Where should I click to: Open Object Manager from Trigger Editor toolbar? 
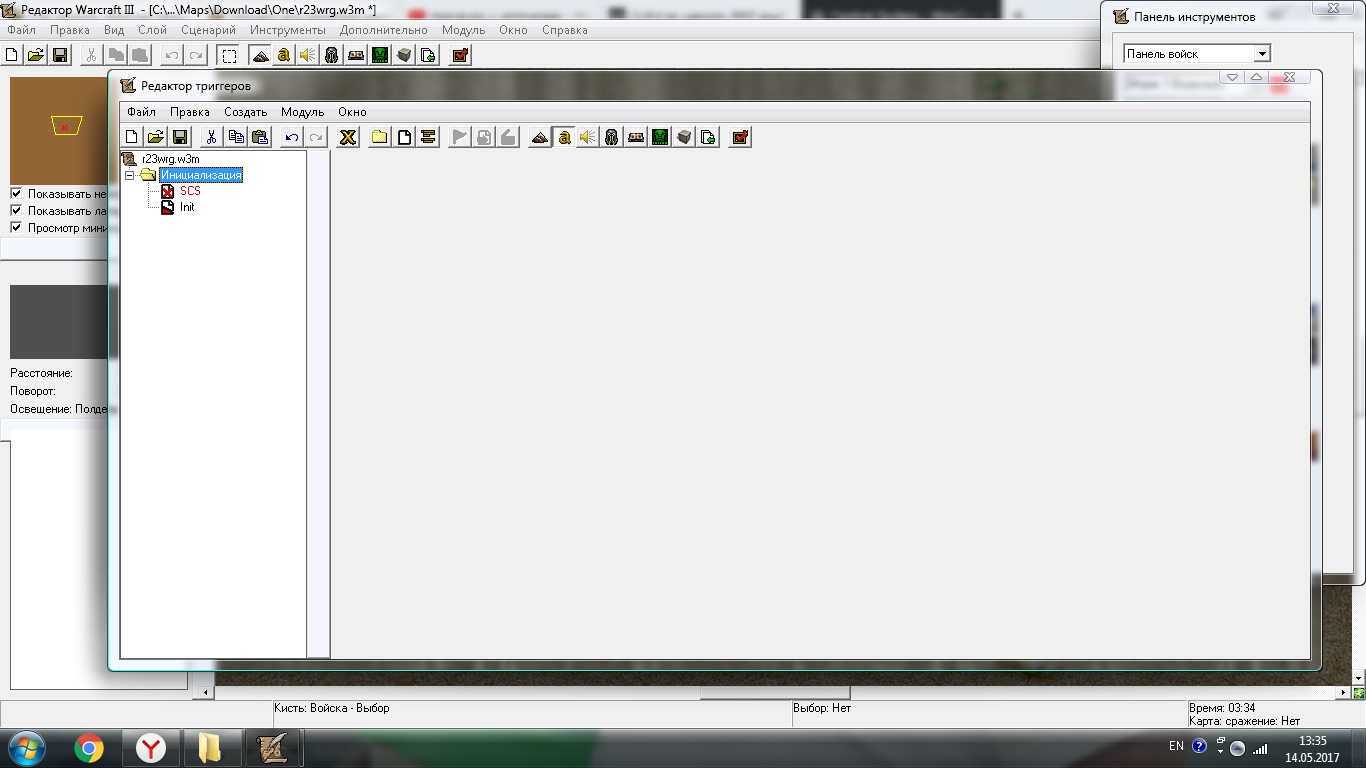(x=684, y=137)
